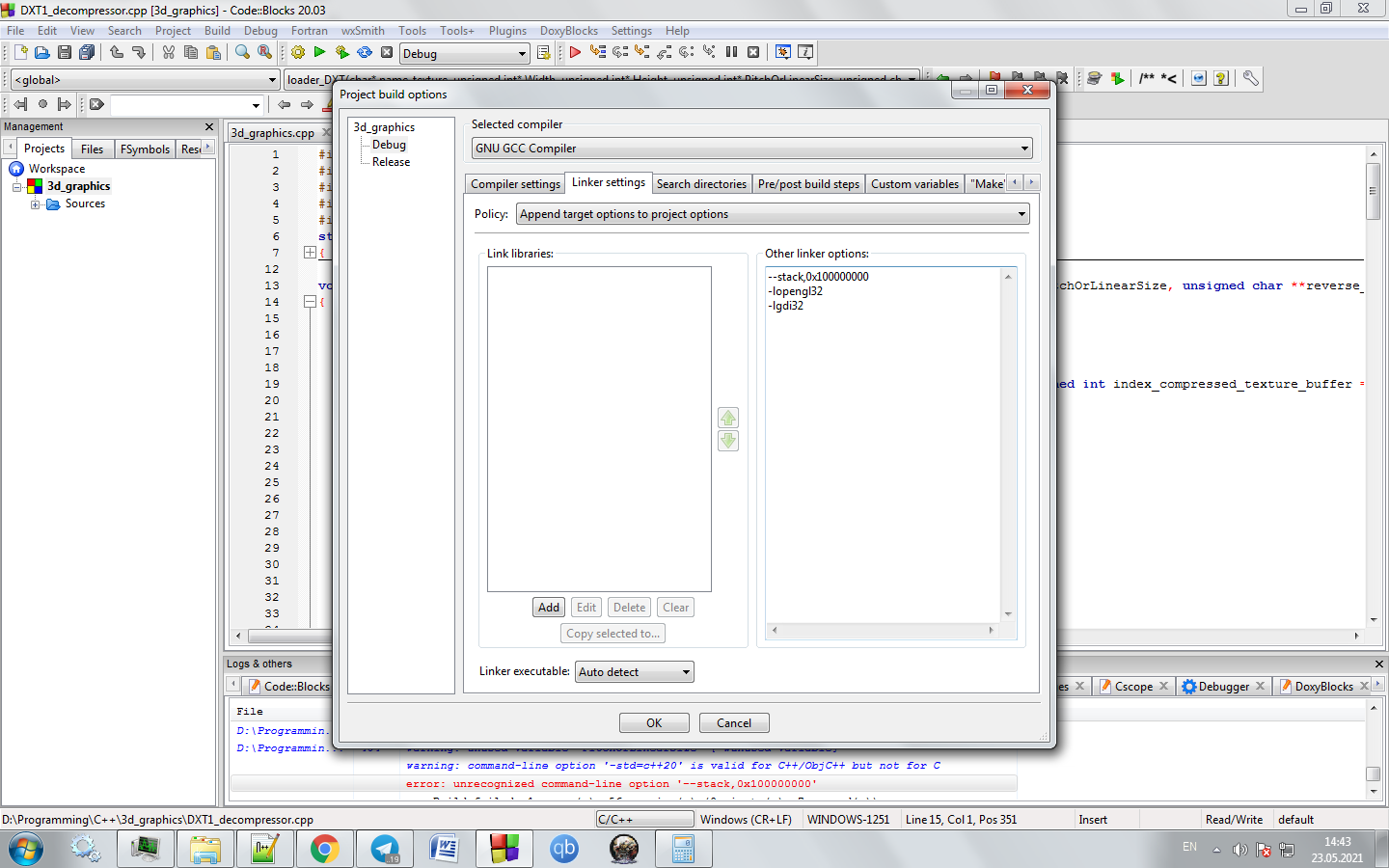Open the Cscope log tab
This screenshot has height=868, width=1389.
coord(1133,687)
